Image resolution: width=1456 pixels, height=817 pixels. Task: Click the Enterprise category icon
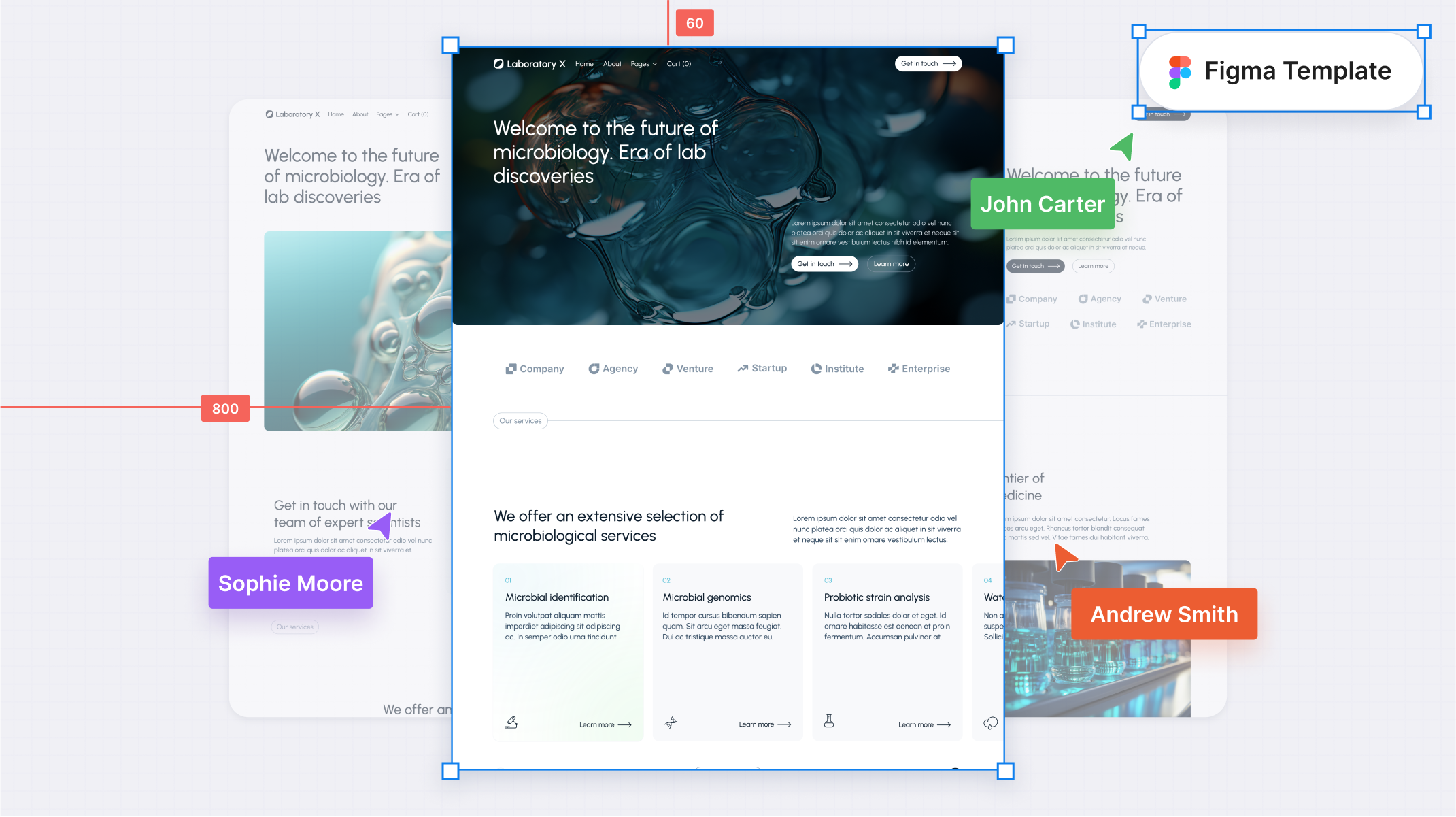pyautogui.click(x=892, y=368)
